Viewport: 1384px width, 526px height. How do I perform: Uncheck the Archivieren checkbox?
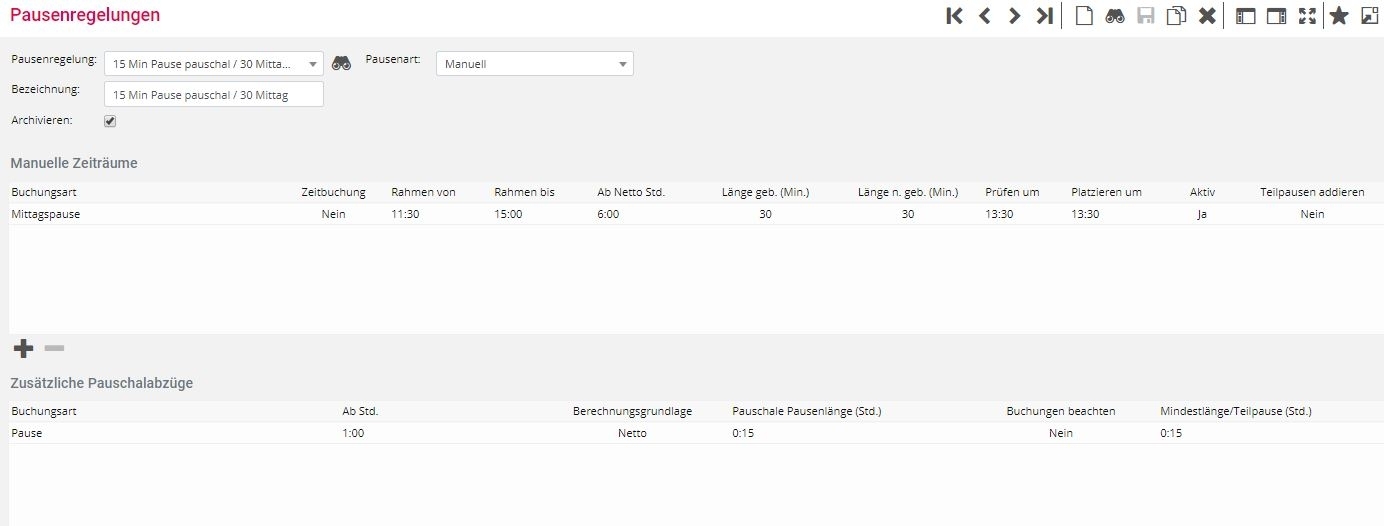pos(110,121)
